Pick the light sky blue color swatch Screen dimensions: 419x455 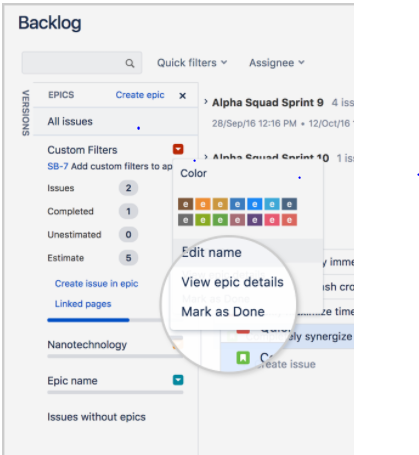click(272, 204)
